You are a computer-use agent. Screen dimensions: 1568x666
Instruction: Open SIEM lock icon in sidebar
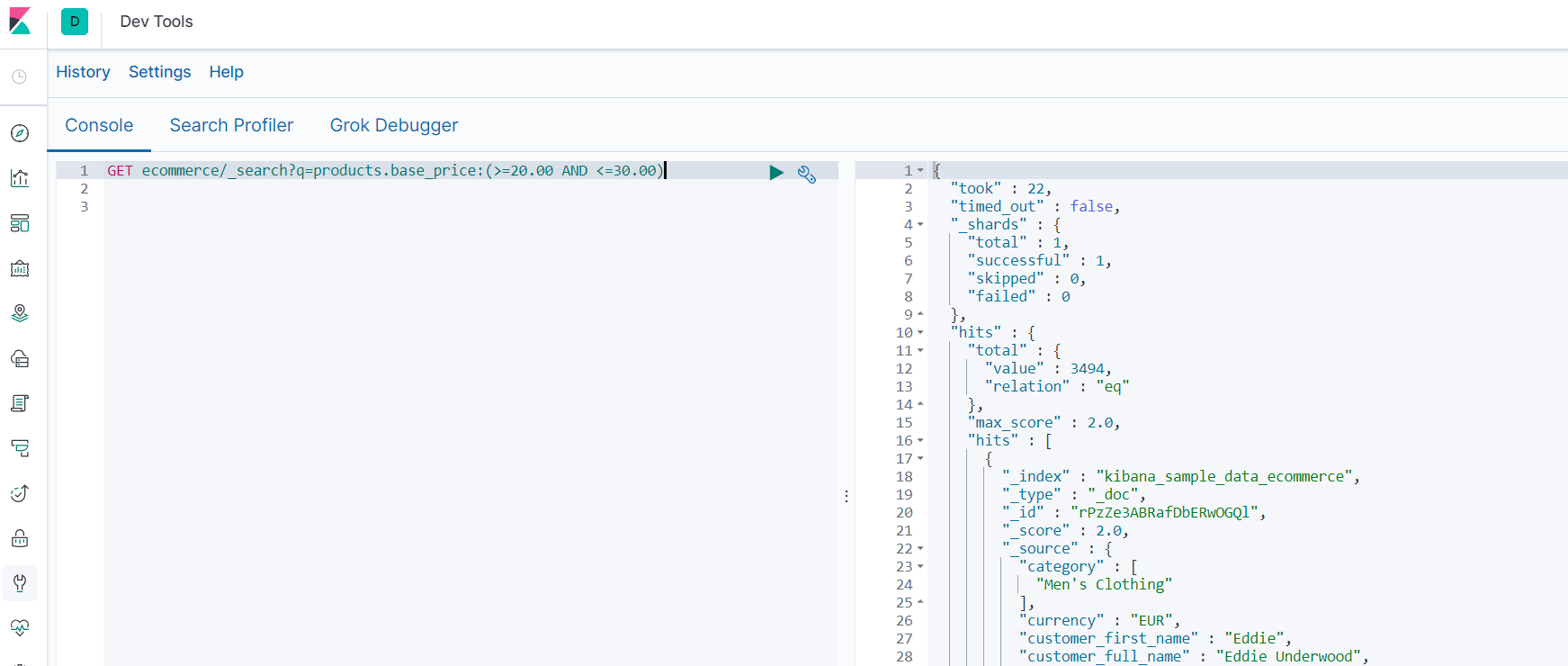click(20, 538)
